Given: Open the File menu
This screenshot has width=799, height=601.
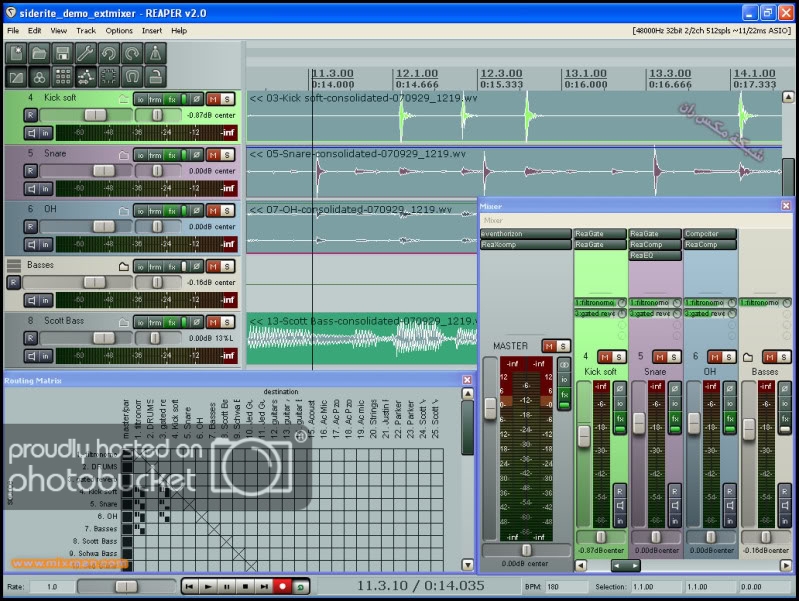Looking at the screenshot, I should 13,31.
